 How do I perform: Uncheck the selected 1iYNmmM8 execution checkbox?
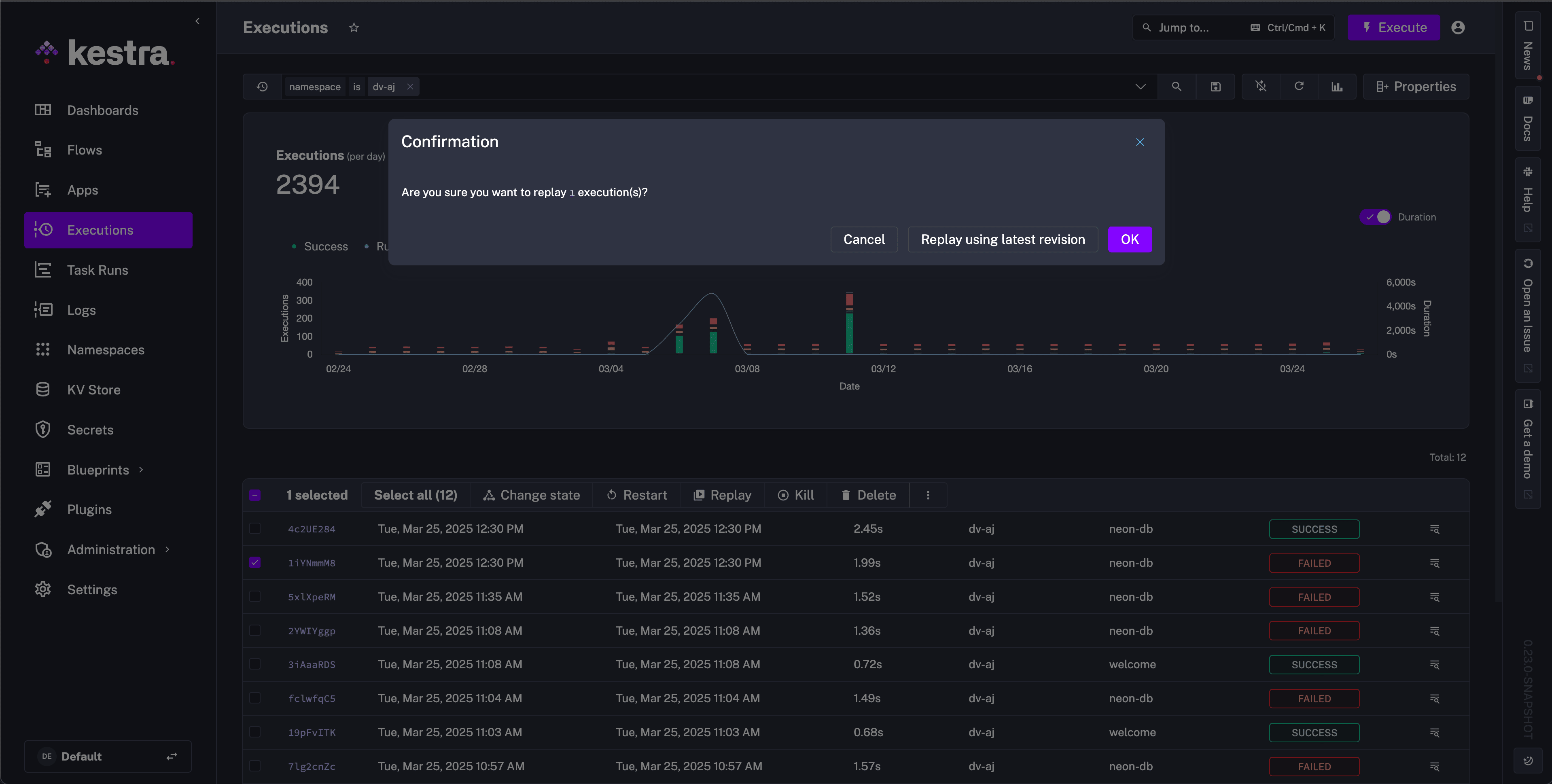[255, 562]
